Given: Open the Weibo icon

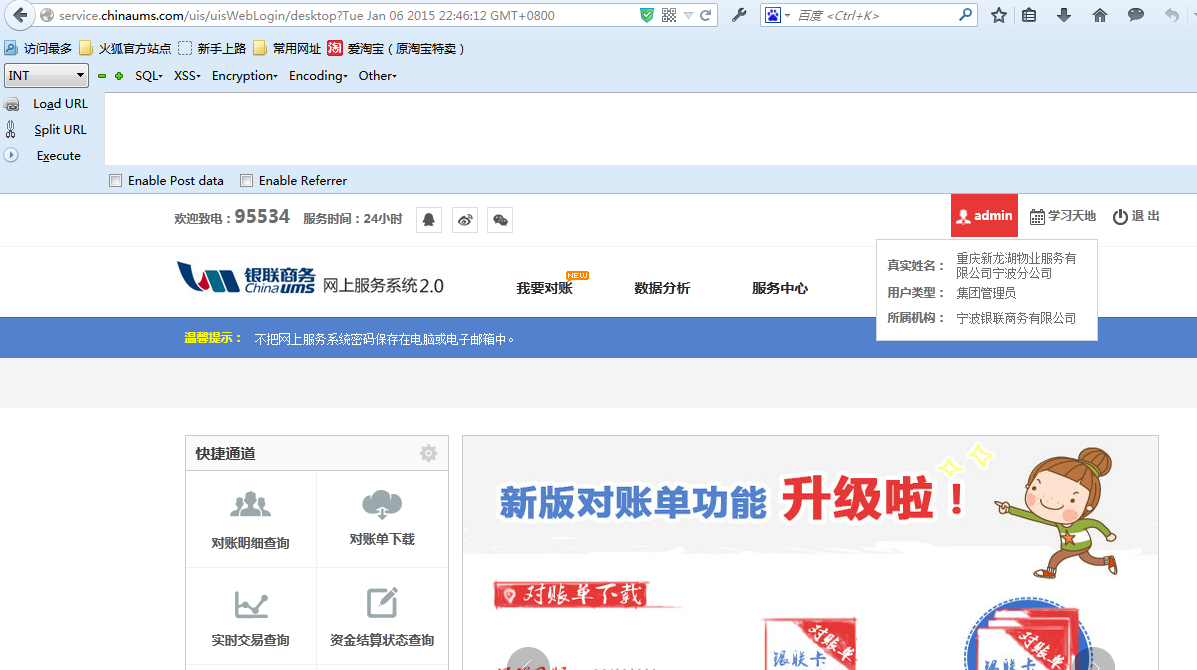Looking at the screenshot, I should point(465,220).
